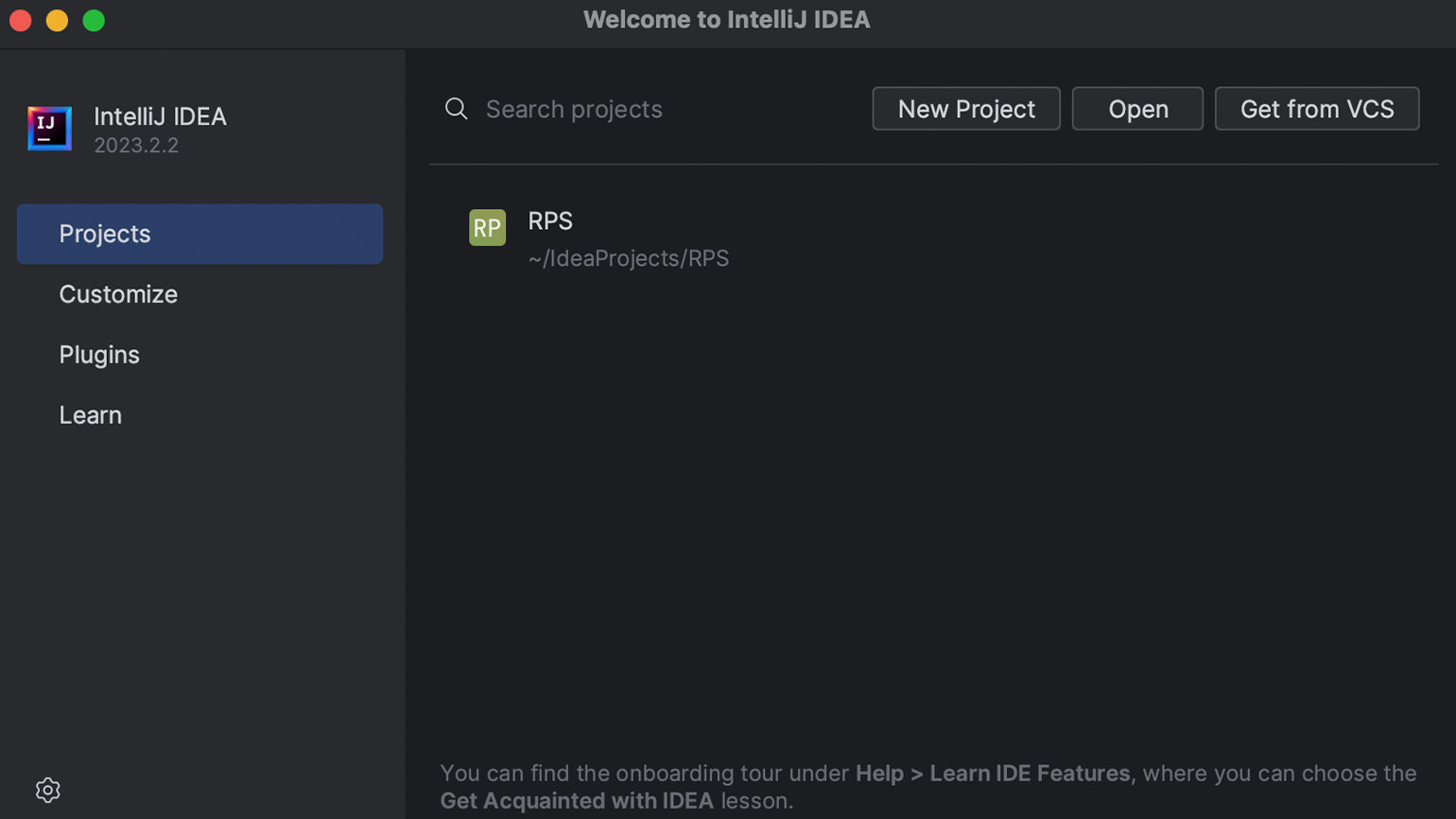Viewport: 1456px width, 819px height.
Task: Click the Welcome to IntelliJ IDEA title
Action: (x=726, y=20)
